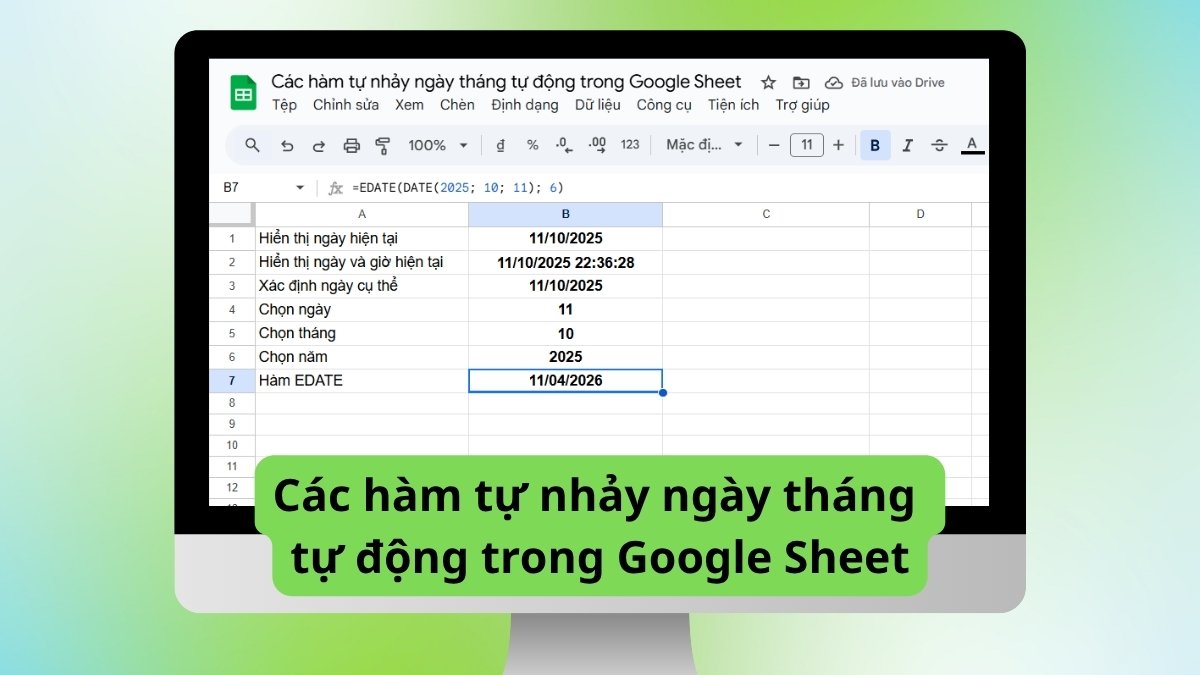1200x675 pixels.
Task: Open the name box dropdown arrow
Action: pos(300,188)
